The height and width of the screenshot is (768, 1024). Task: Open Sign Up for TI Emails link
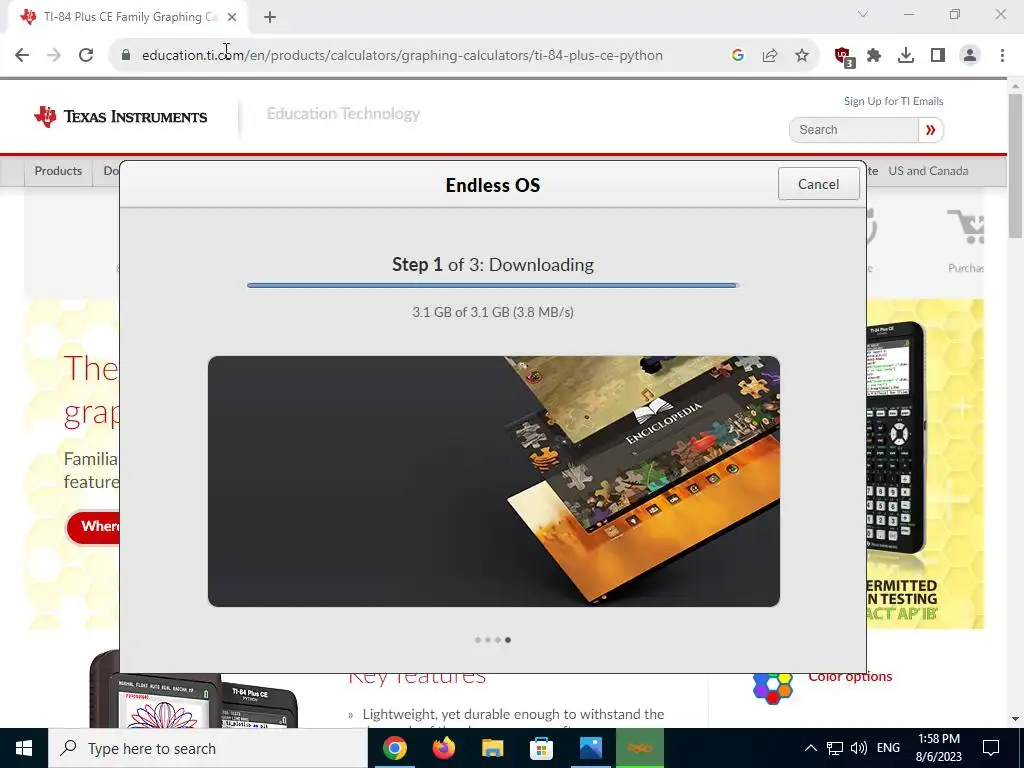[x=893, y=101]
